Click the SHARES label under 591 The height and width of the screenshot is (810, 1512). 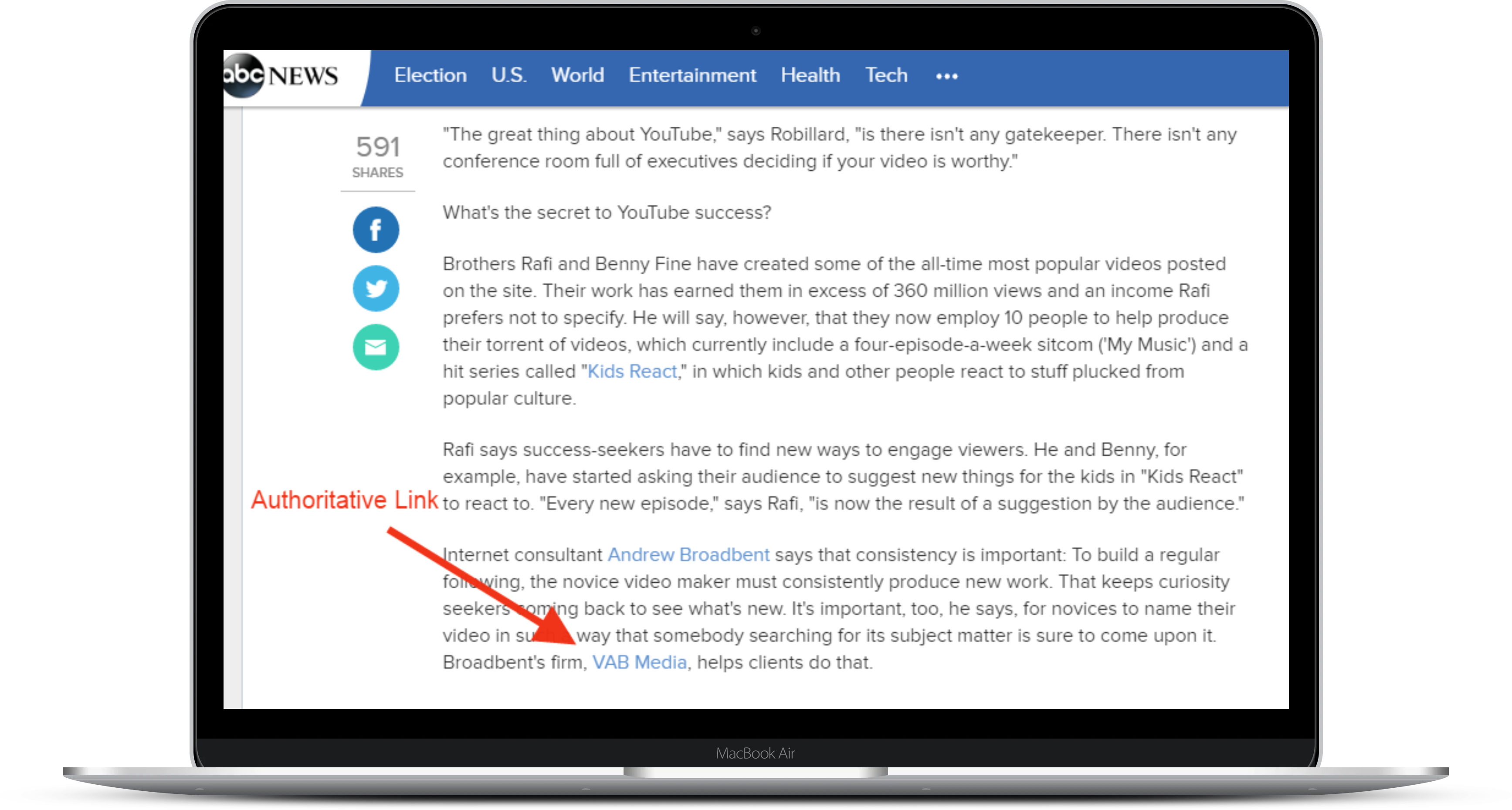pyautogui.click(x=377, y=172)
